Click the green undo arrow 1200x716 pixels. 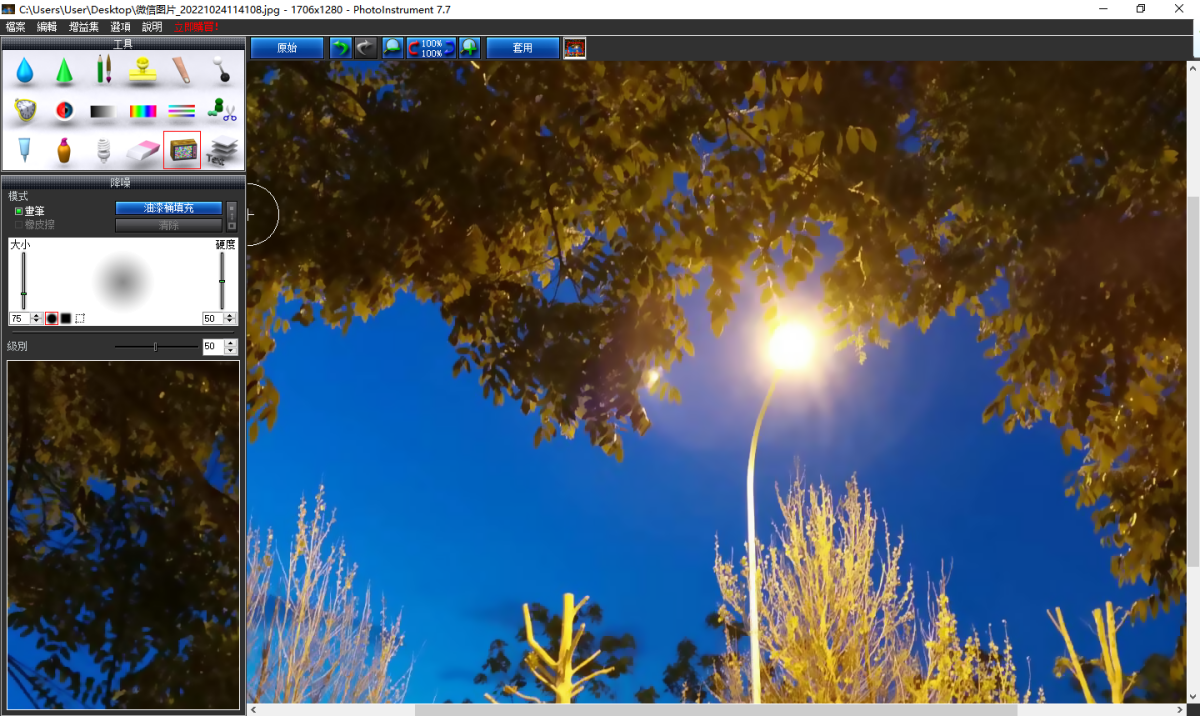click(x=341, y=48)
